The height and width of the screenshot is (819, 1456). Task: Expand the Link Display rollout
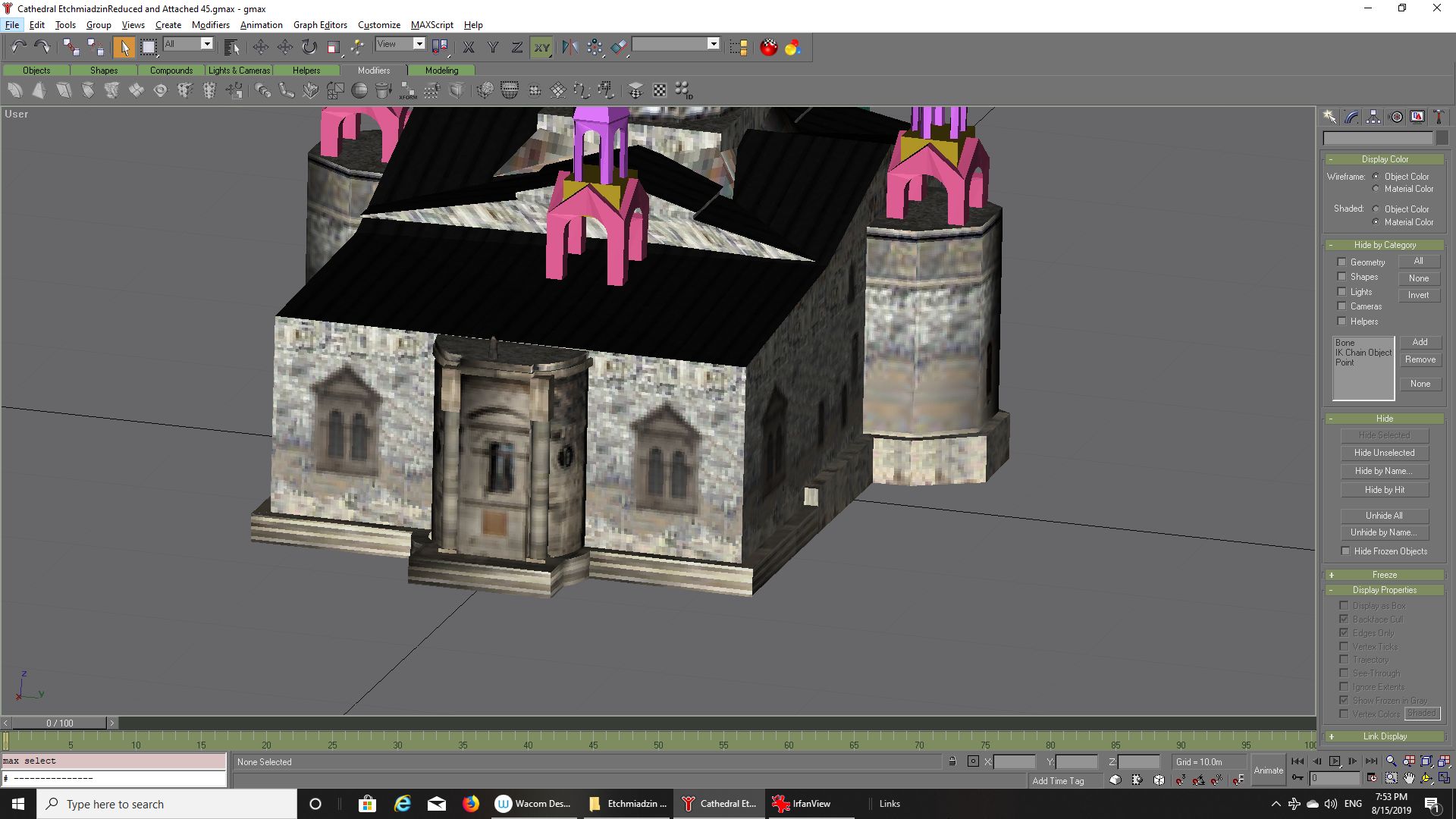click(x=1384, y=736)
